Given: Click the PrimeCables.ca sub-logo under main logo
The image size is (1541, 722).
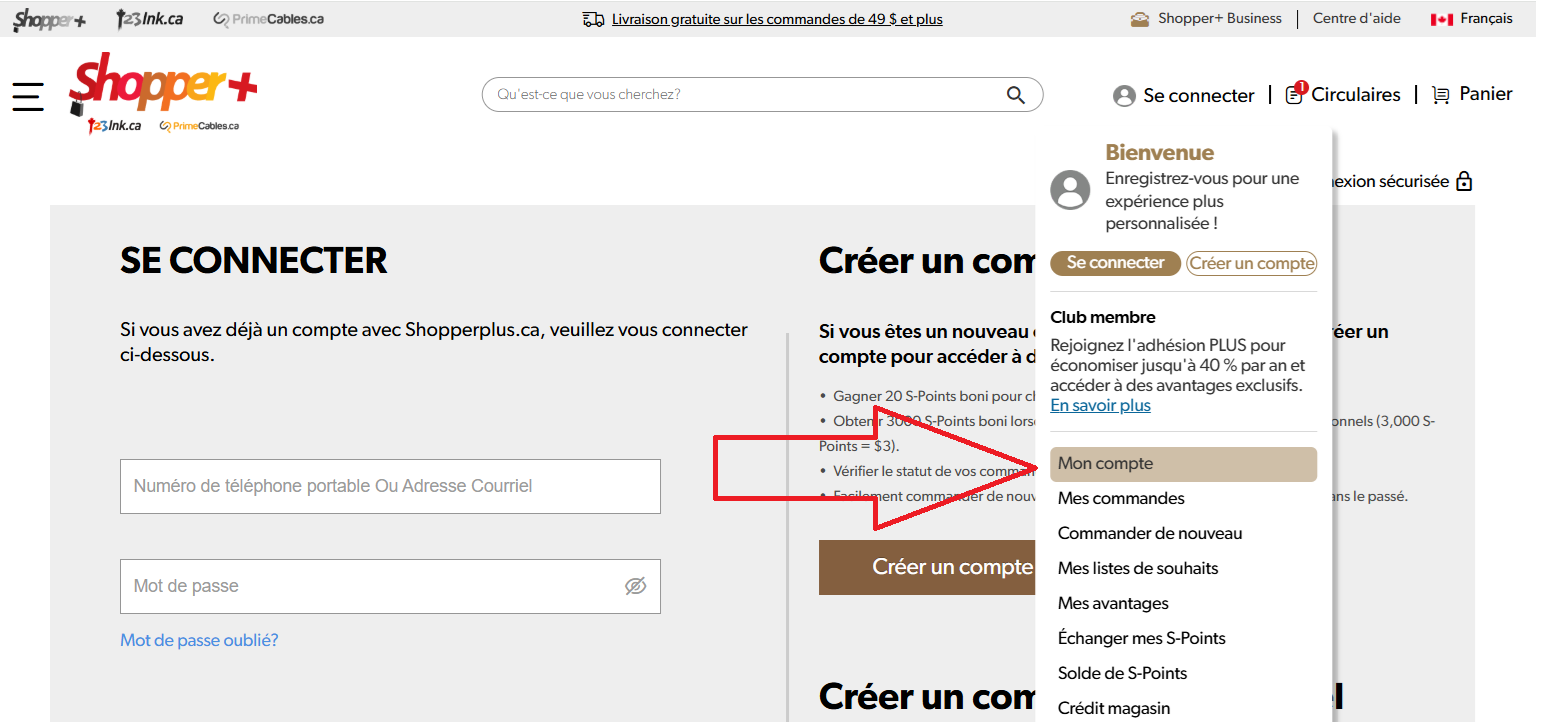Looking at the screenshot, I should [x=199, y=126].
